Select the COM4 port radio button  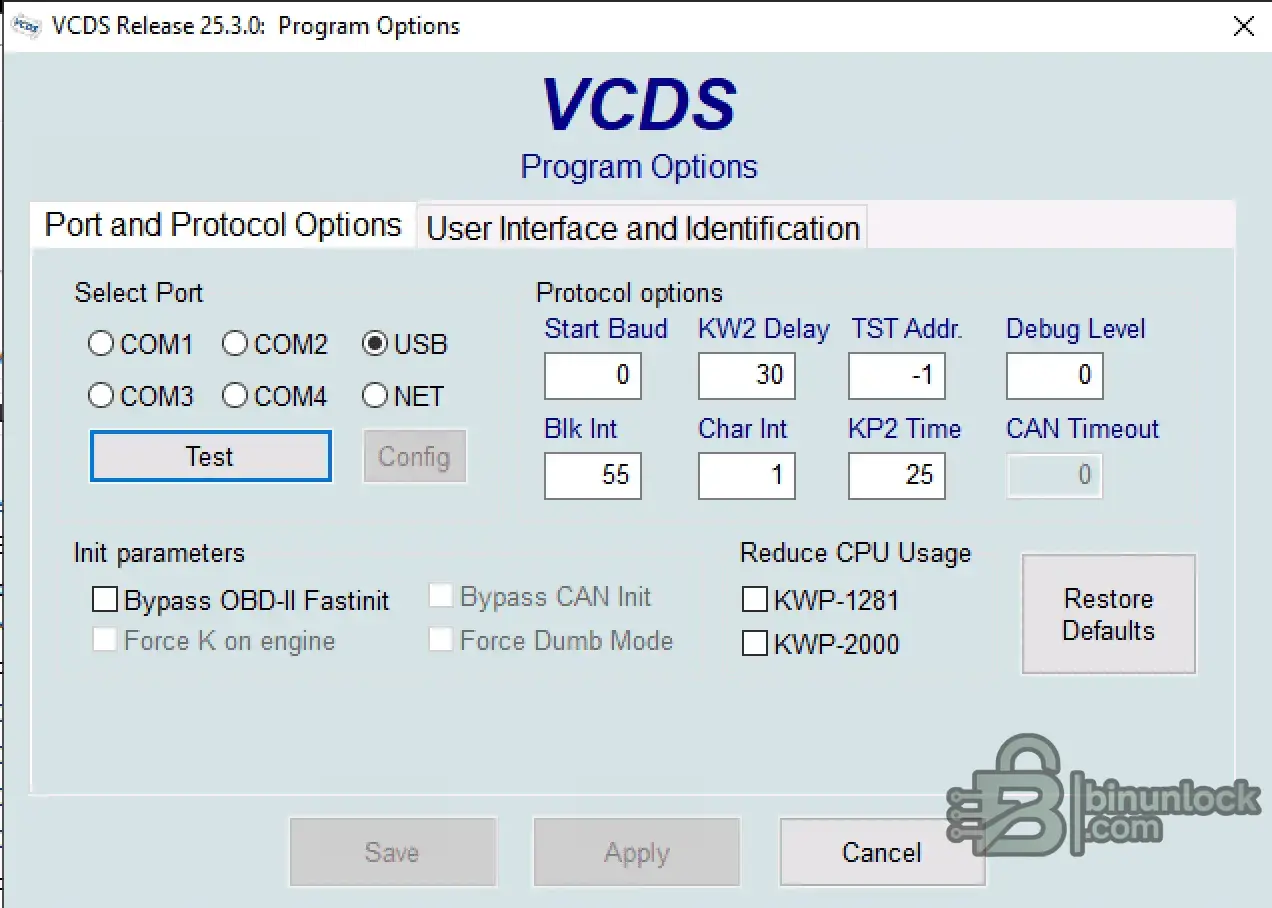[235, 396]
